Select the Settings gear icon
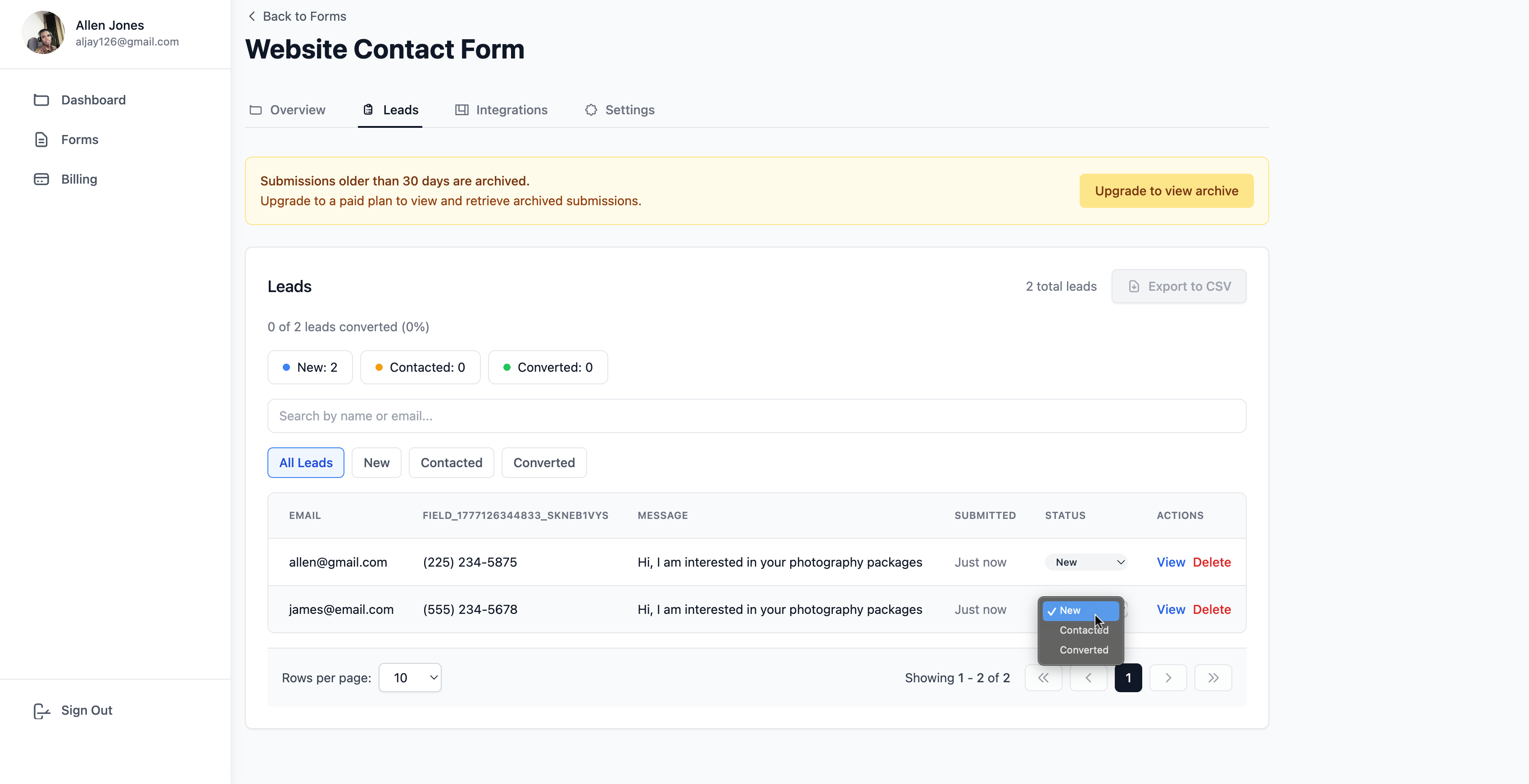The height and width of the screenshot is (784, 1529). (x=591, y=110)
